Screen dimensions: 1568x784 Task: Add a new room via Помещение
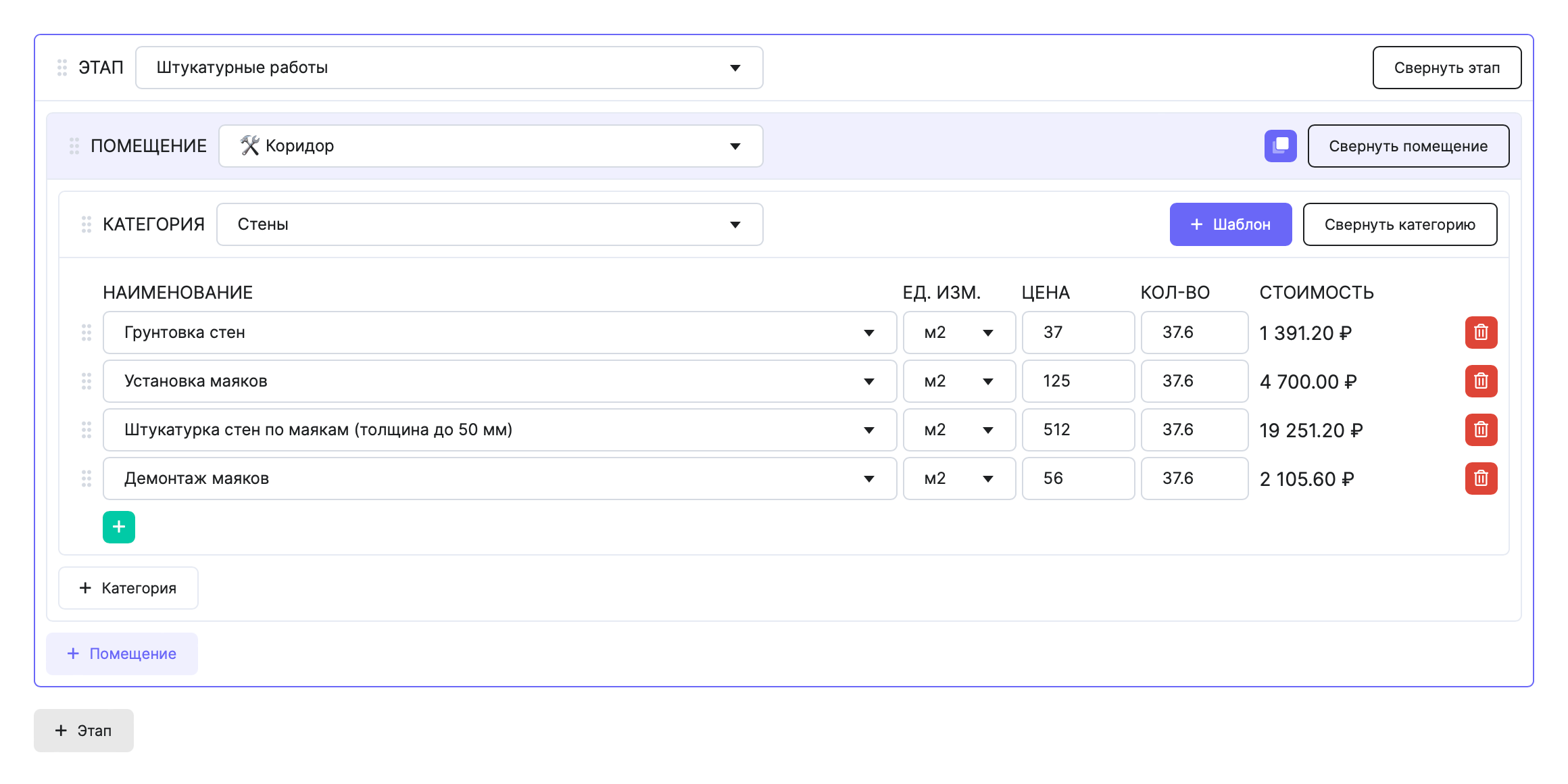pos(122,654)
